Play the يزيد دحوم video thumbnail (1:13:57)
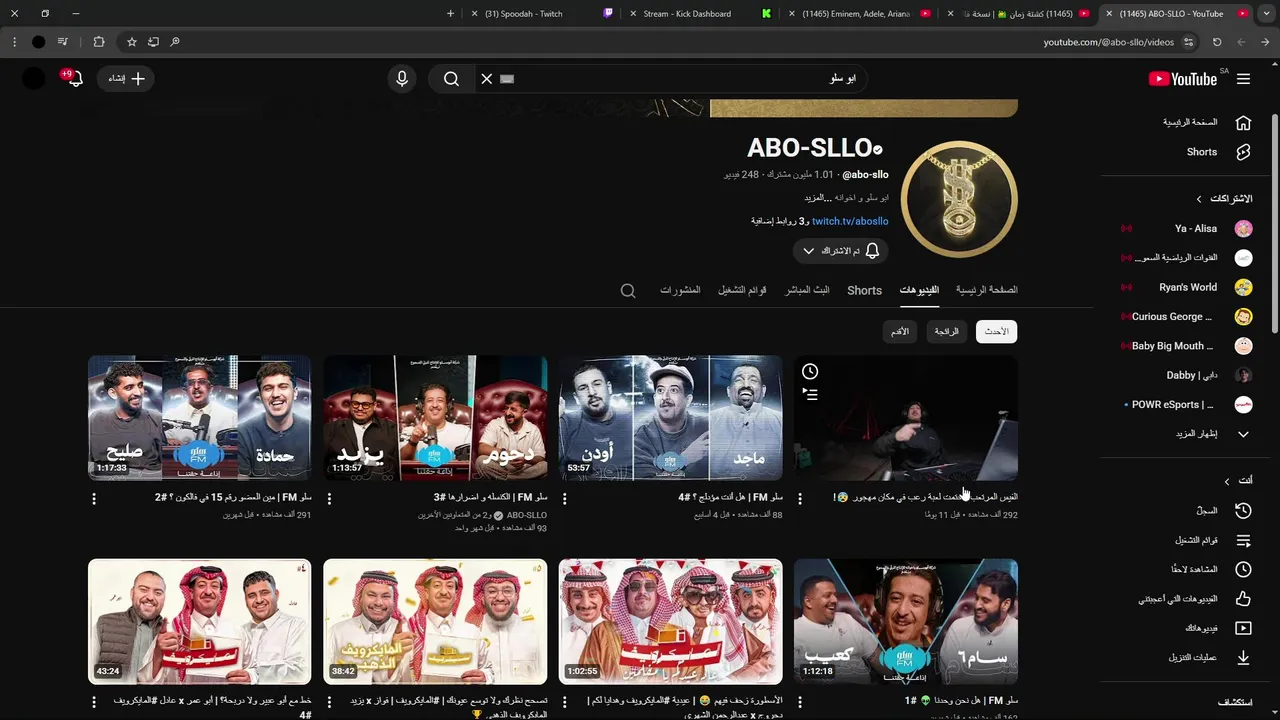This screenshot has width=1280, height=720. click(x=435, y=418)
